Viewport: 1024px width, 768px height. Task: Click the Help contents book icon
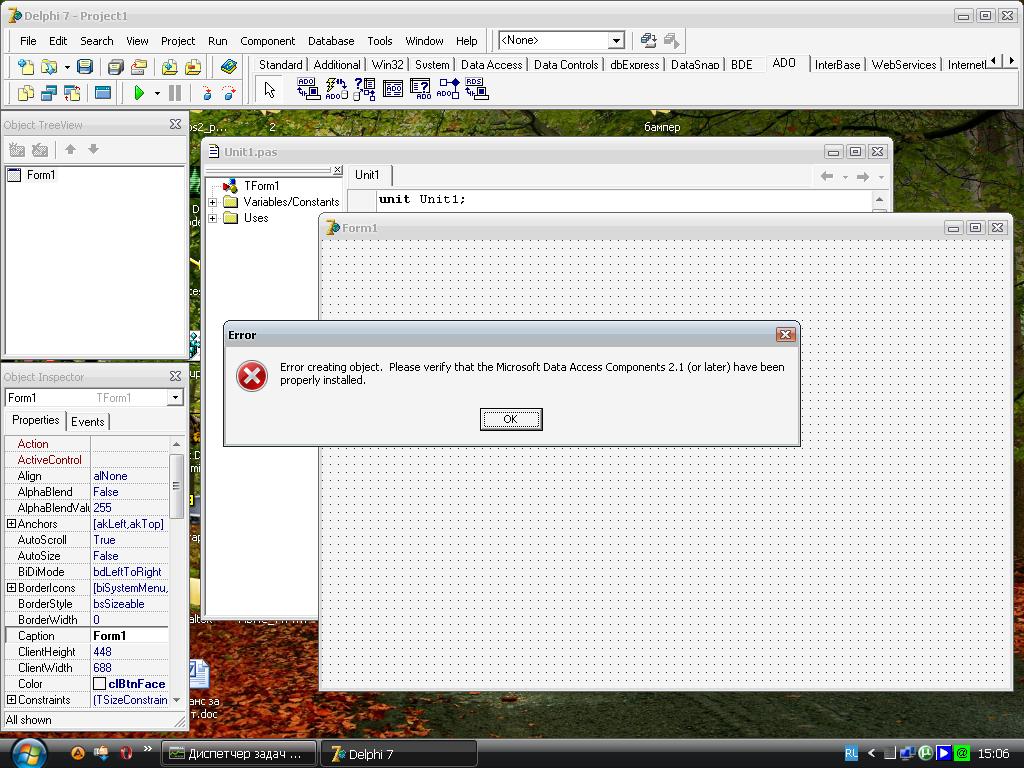point(228,67)
